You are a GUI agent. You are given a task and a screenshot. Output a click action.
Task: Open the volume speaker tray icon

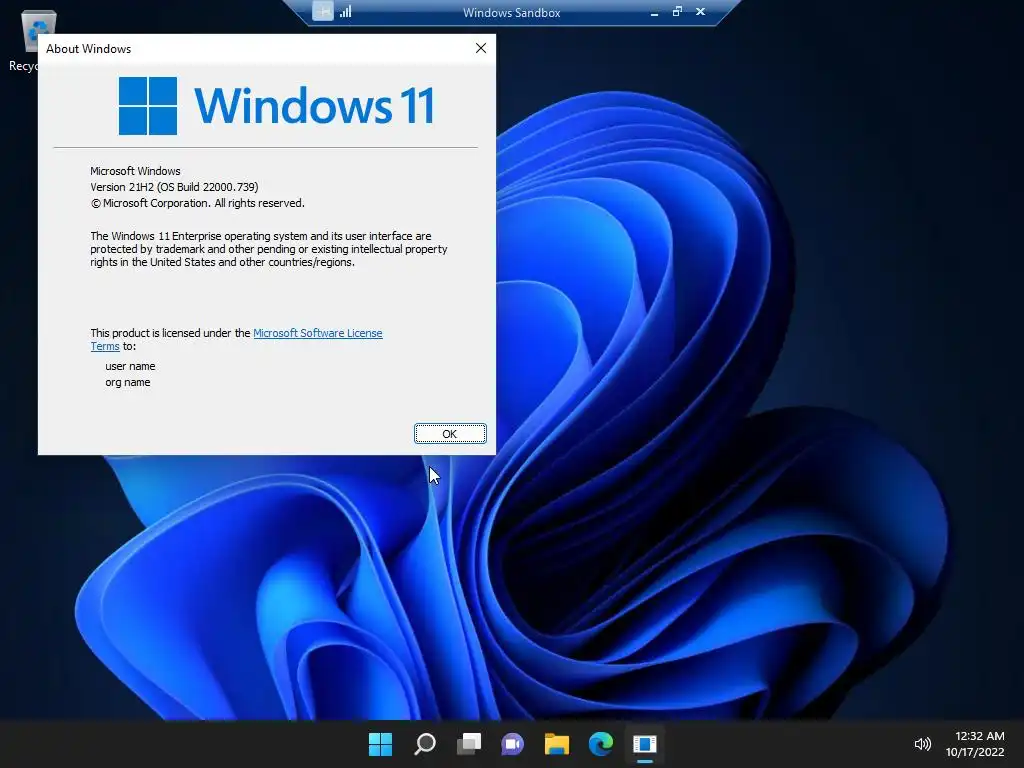[x=923, y=744]
